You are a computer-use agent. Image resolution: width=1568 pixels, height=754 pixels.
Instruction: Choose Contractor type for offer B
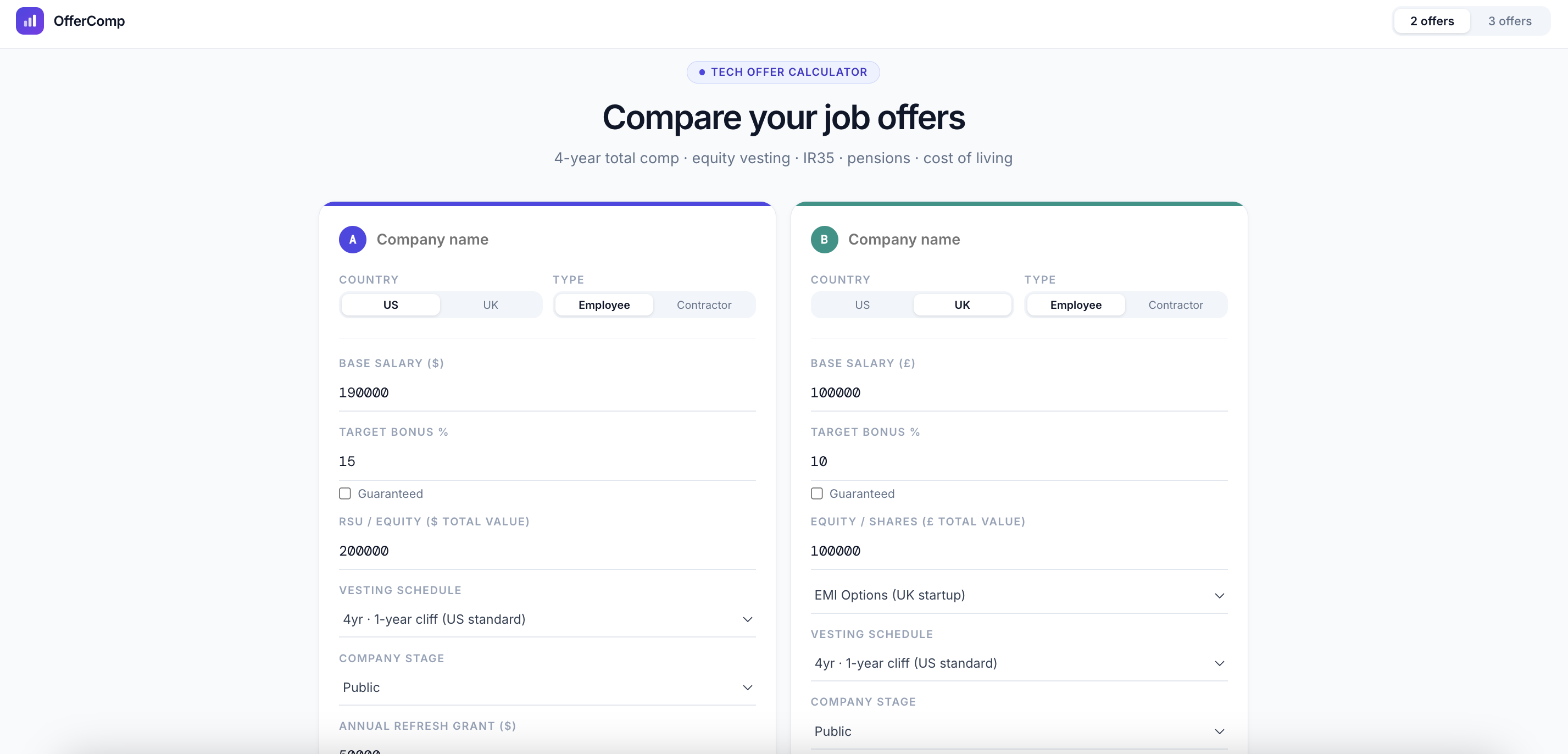pos(1175,304)
